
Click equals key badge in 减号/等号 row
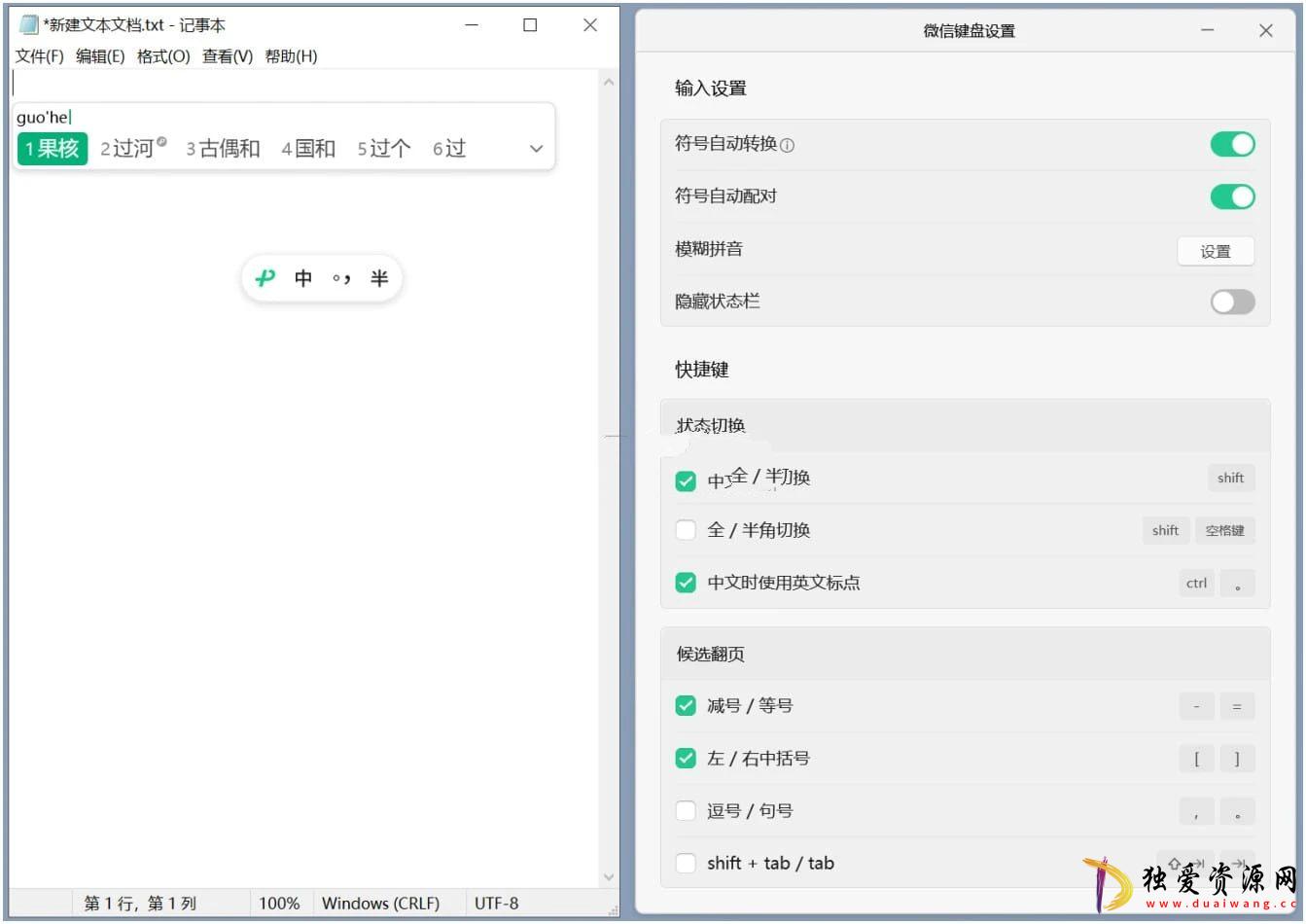point(1237,706)
